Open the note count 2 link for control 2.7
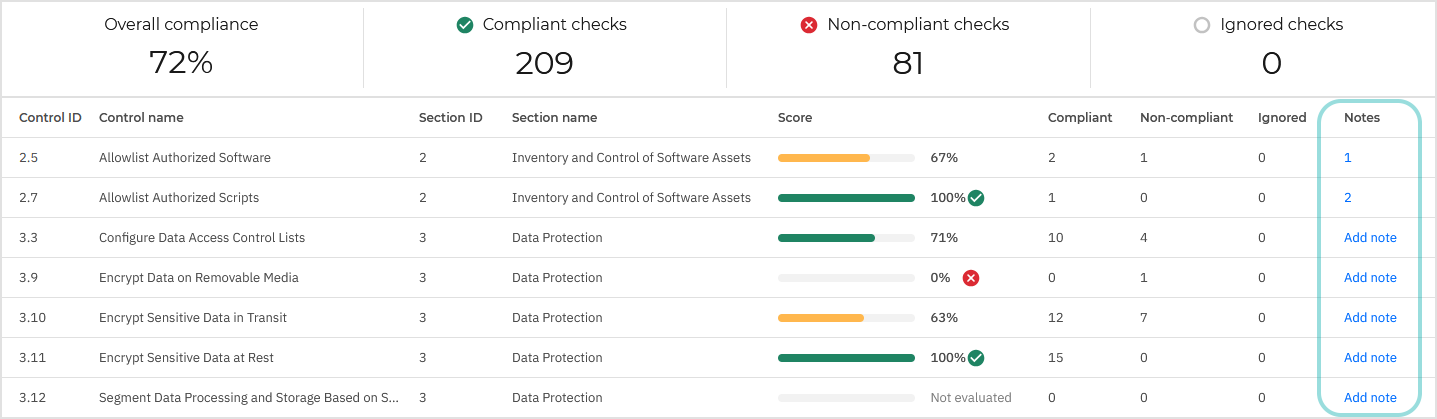The height and width of the screenshot is (419, 1437). tap(1347, 198)
